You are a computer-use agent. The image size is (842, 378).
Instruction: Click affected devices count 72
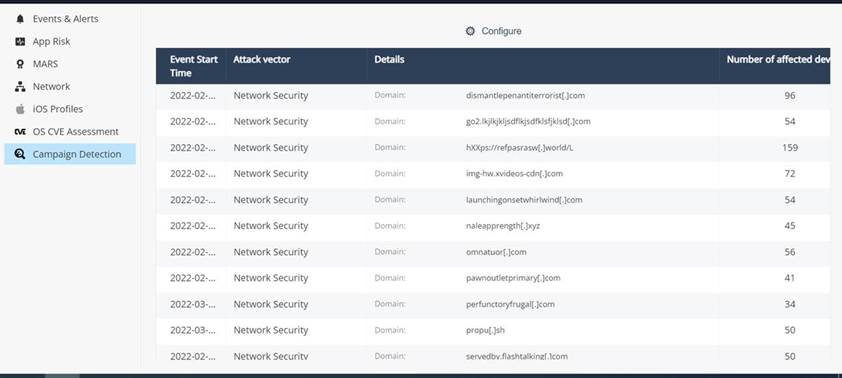pos(789,173)
